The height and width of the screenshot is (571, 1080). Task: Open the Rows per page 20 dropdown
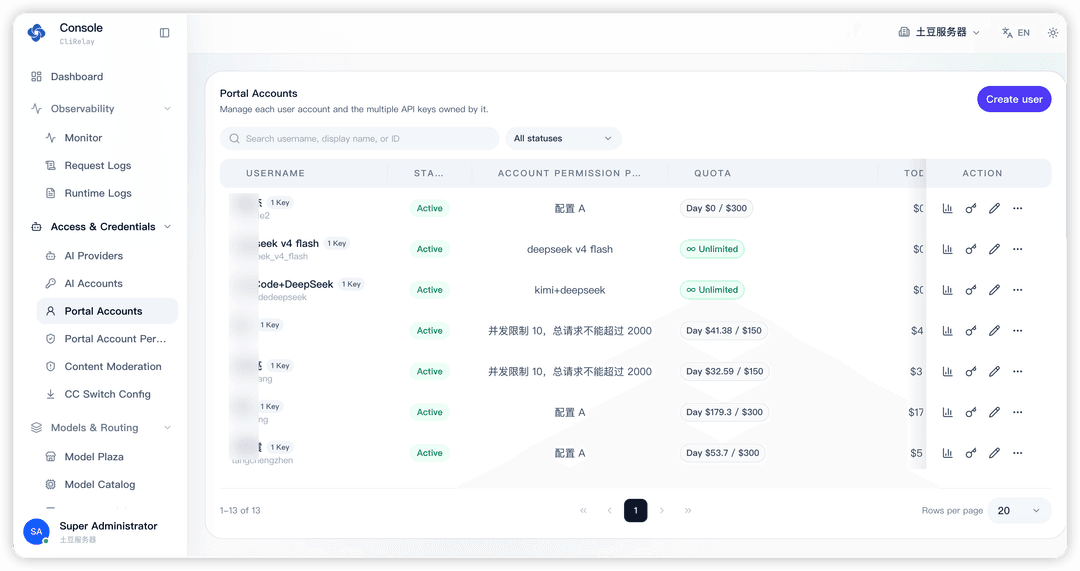(1019, 510)
